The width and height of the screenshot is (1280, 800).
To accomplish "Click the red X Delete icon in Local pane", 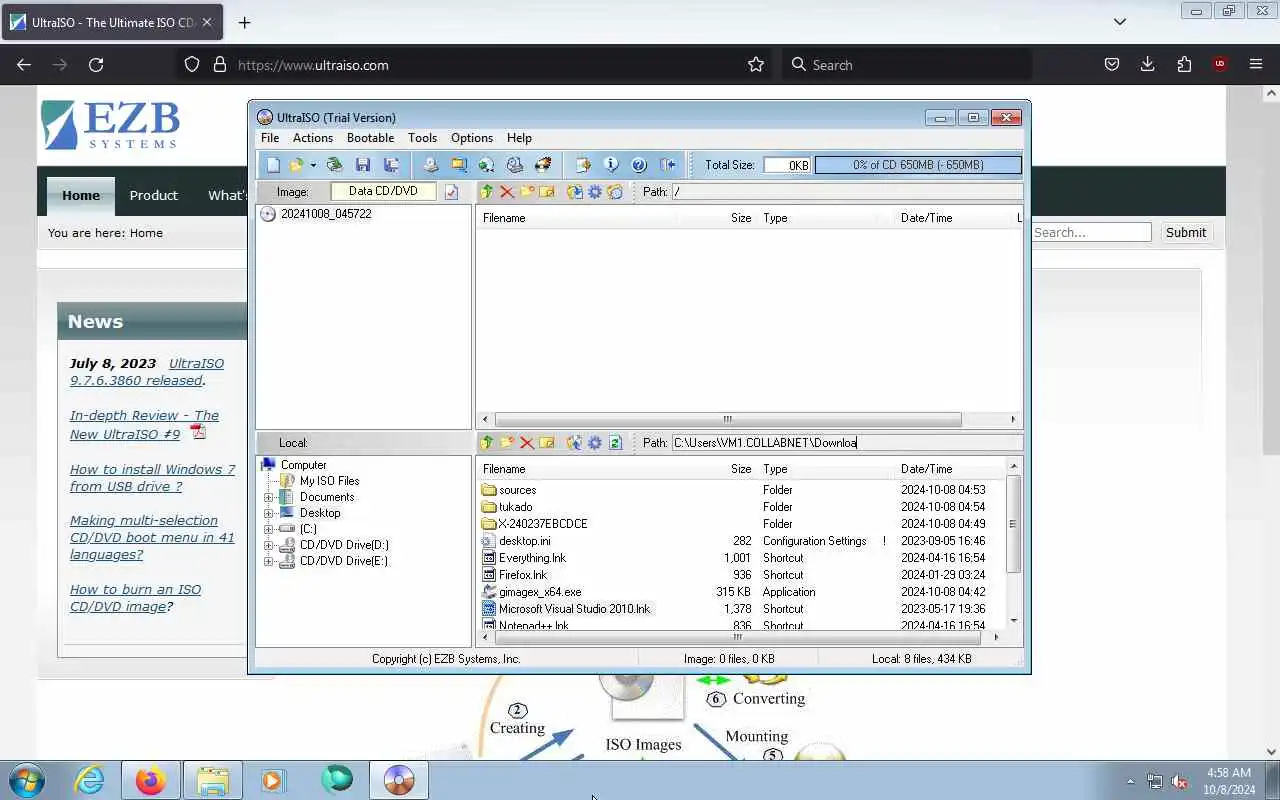I will pos(527,443).
